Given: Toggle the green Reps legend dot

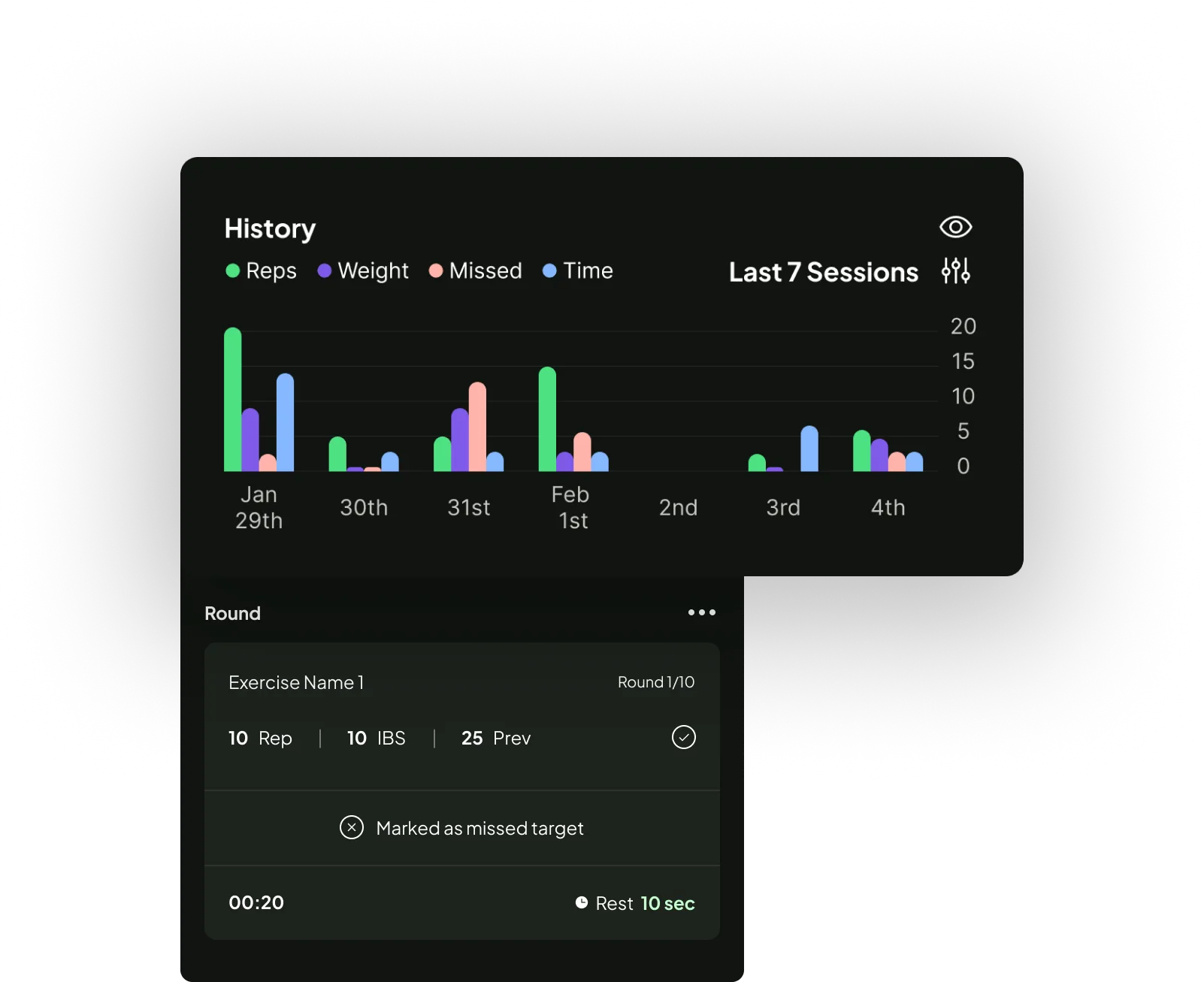Looking at the screenshot, I should click(231, 270).
